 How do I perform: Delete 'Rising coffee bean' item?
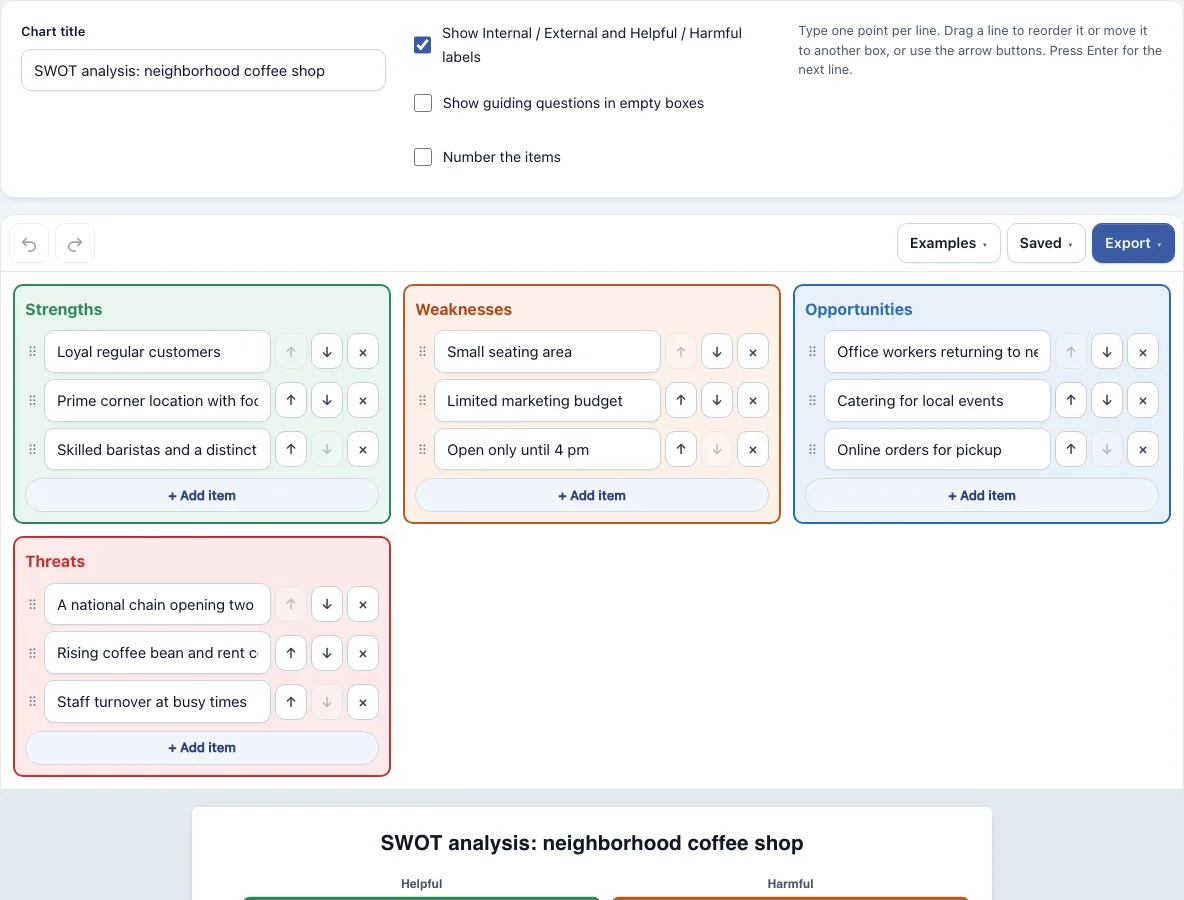pyautogui.click(x=363, y=653)
